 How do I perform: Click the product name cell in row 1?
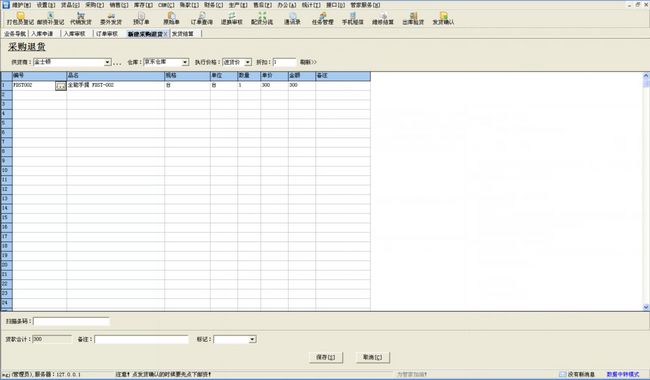[x=116, y=85]
